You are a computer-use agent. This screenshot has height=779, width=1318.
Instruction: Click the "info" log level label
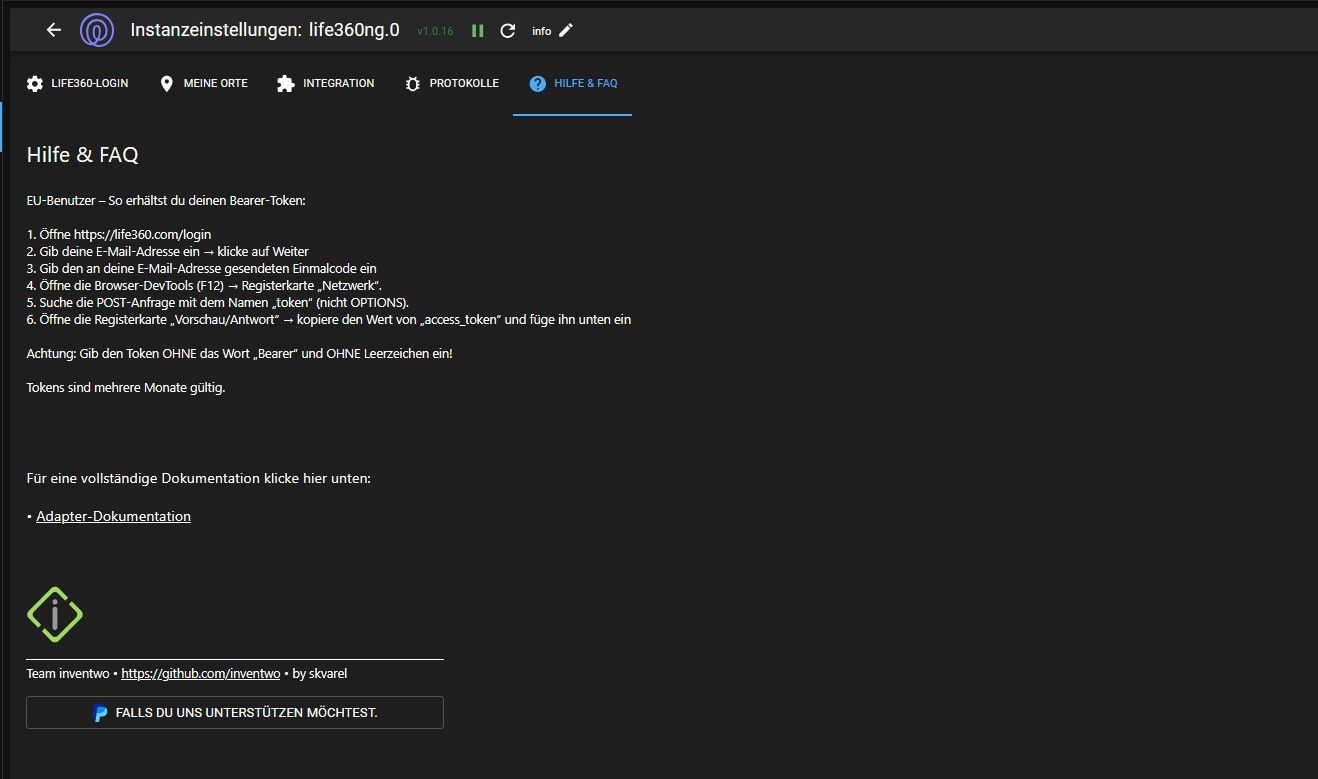[541, 31]
